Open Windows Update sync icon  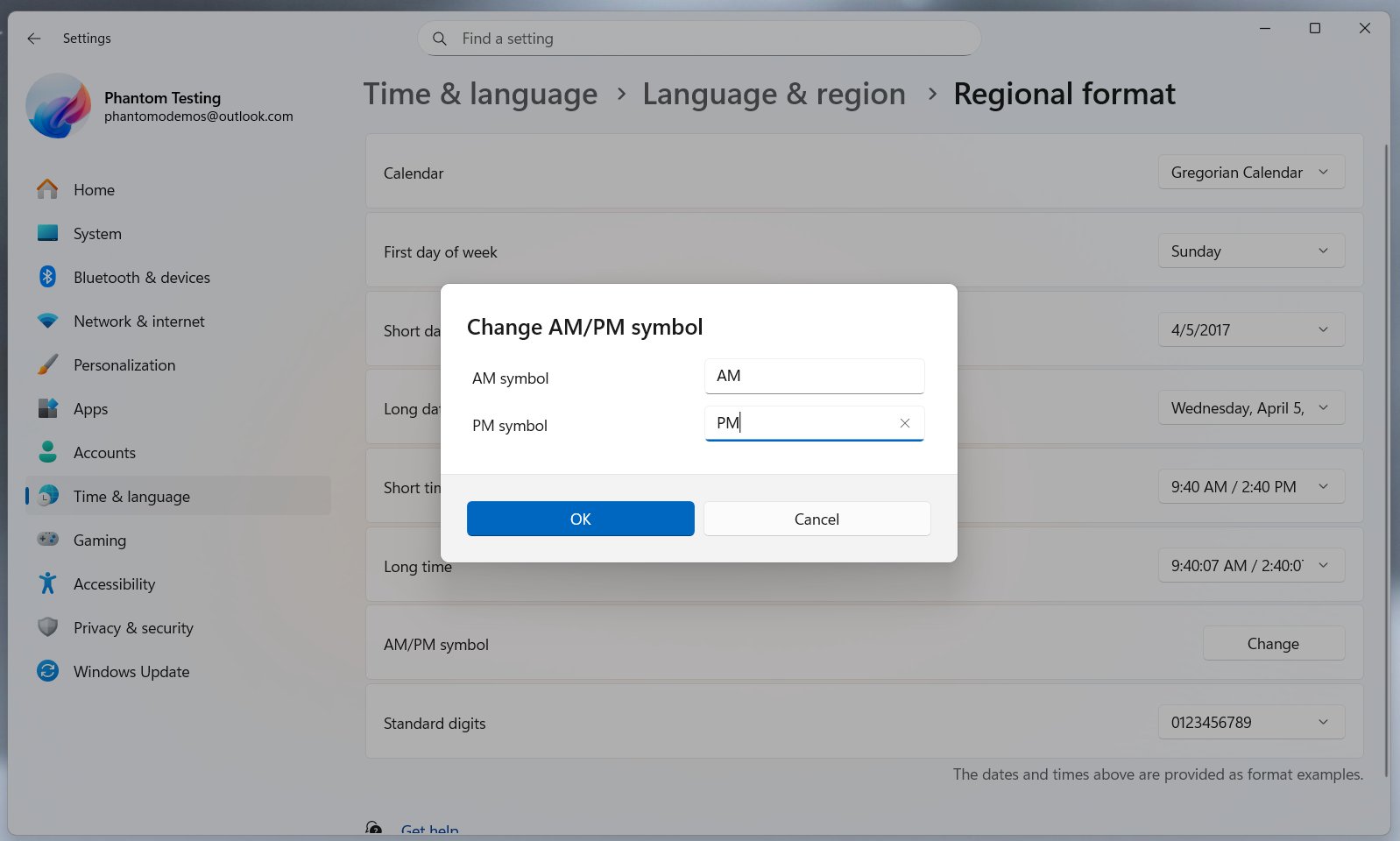[x=47, y=671]
